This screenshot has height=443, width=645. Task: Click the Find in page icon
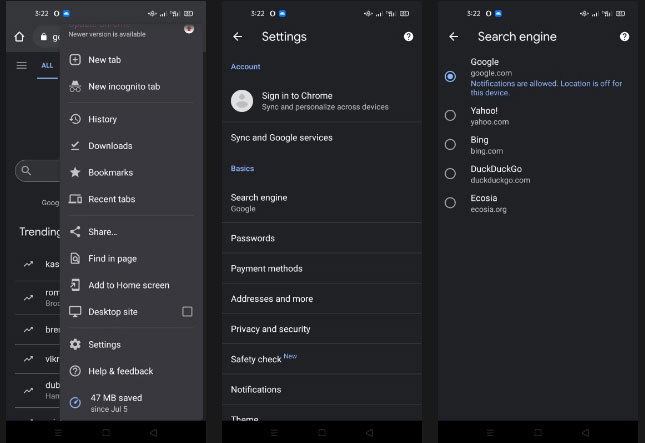point(75,258)
